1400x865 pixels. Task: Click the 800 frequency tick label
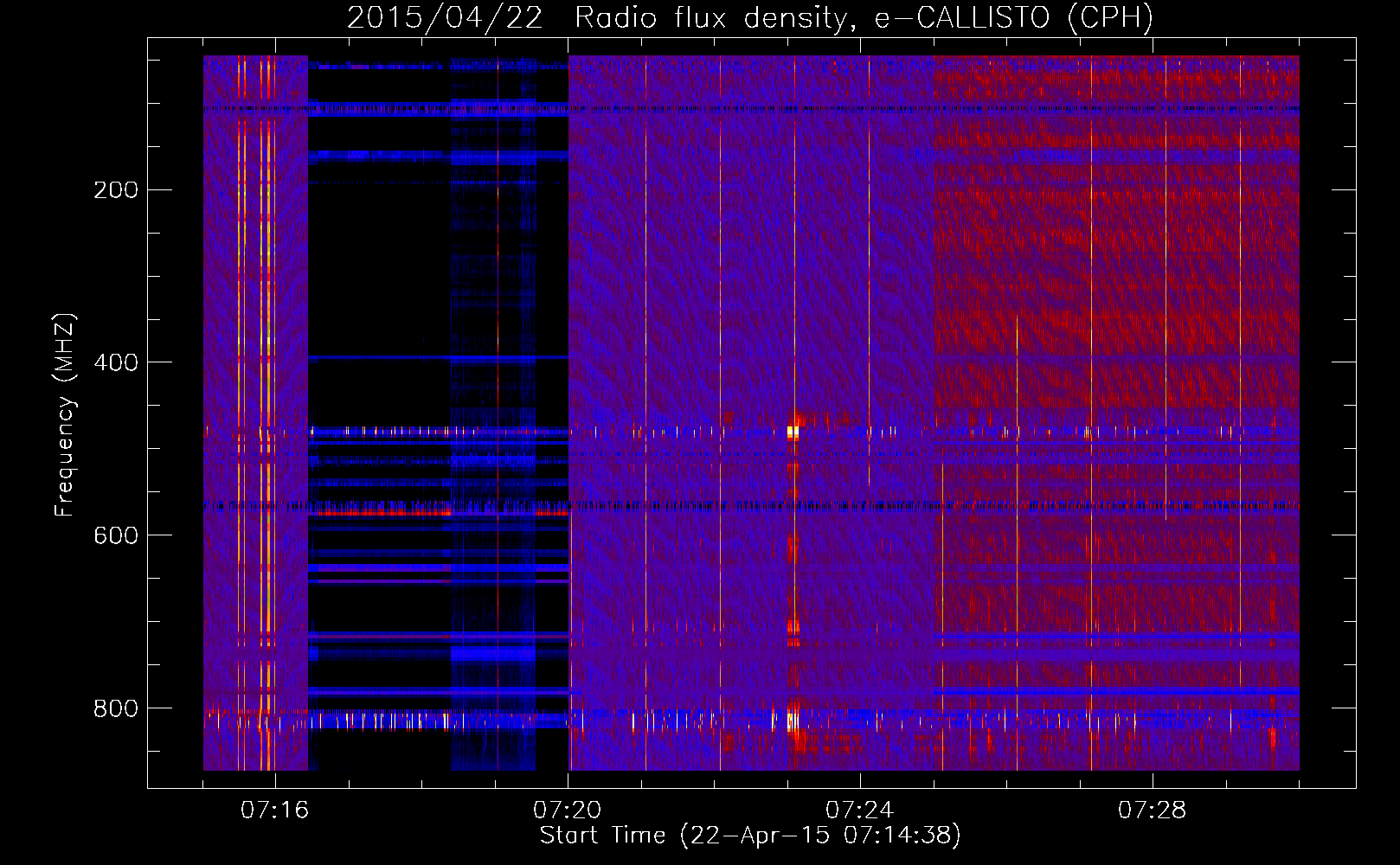pyautogui.click(x=116, y=708)
